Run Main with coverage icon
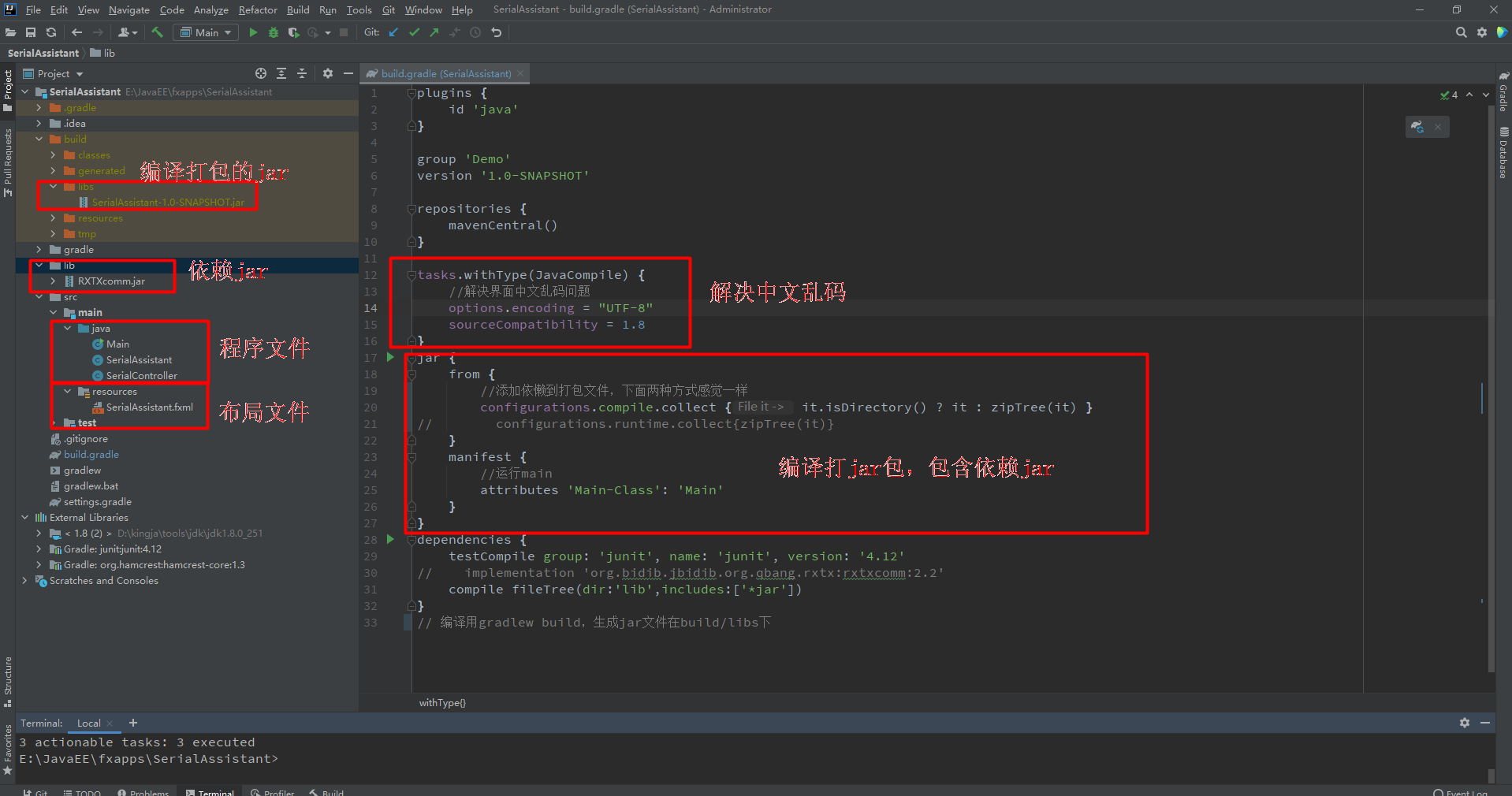The width and height of the screenshot is (1512, 796). point(293,32)
